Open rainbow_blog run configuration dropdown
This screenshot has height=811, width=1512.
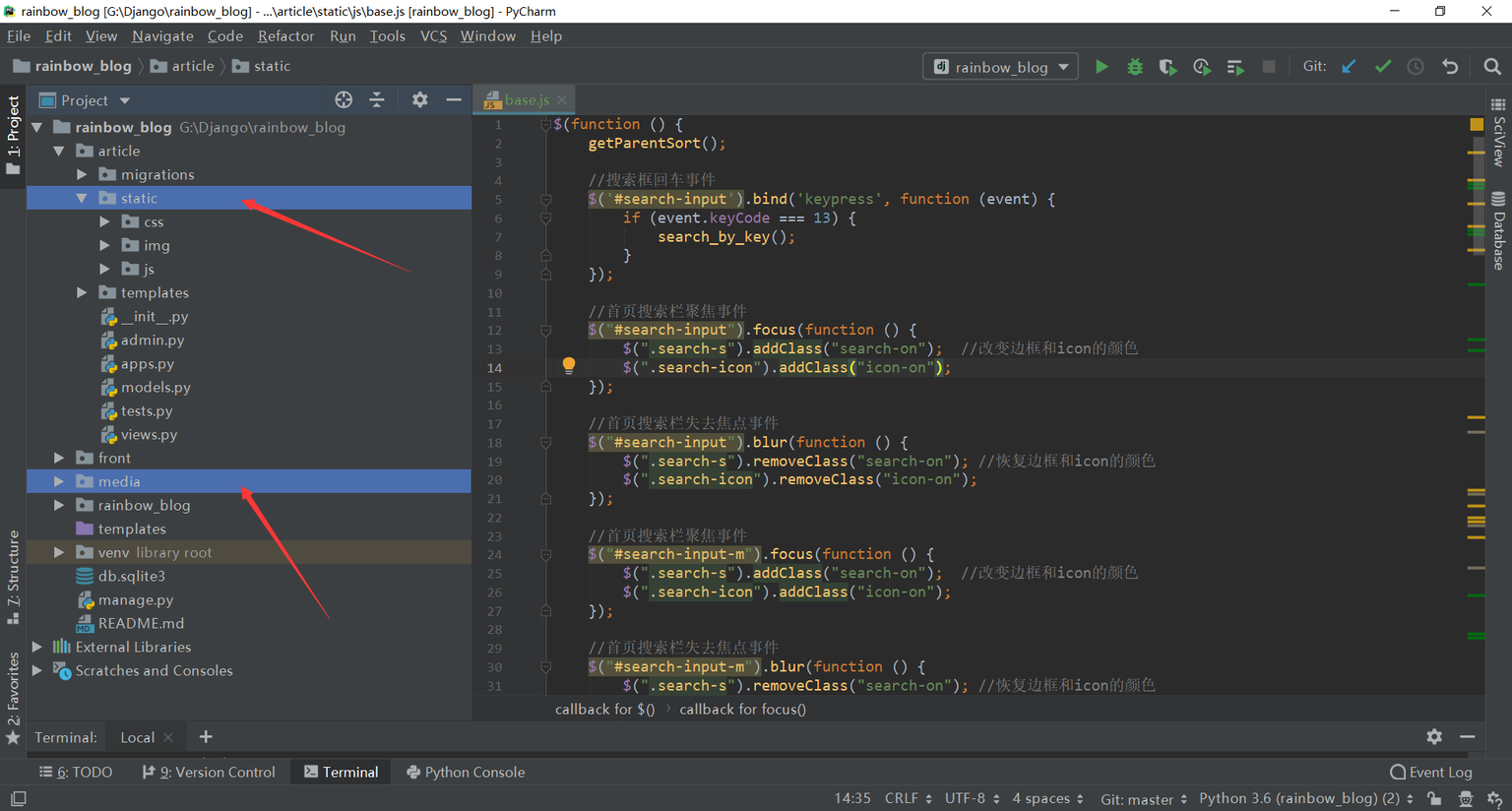pos(1000,67)
